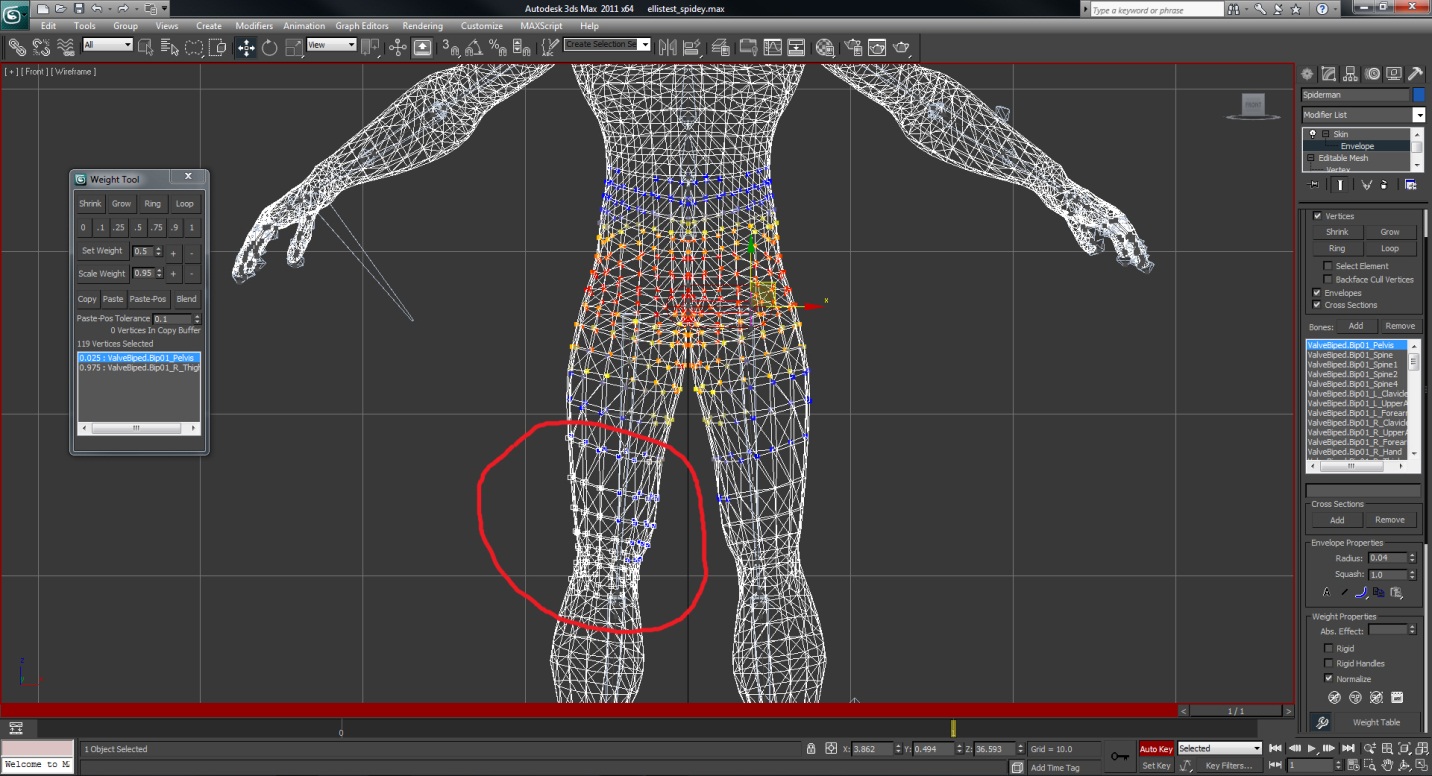Open the Weight Tool wrench icon
1432x776 pixels.
click(x=1321, y=722)
